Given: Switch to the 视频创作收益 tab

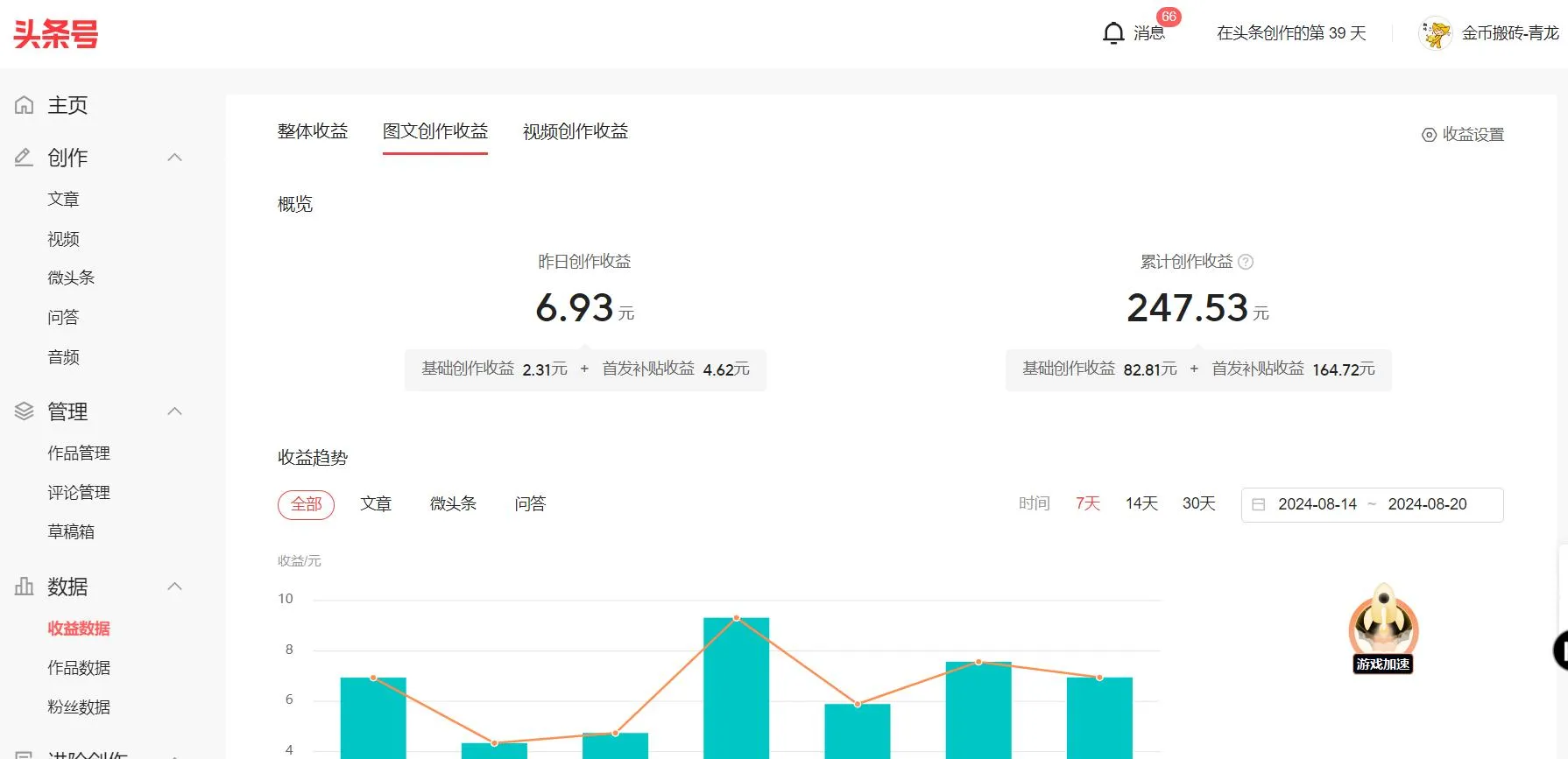Looking at the screenshot, I should pyautogui.click(x=576, y=131).
